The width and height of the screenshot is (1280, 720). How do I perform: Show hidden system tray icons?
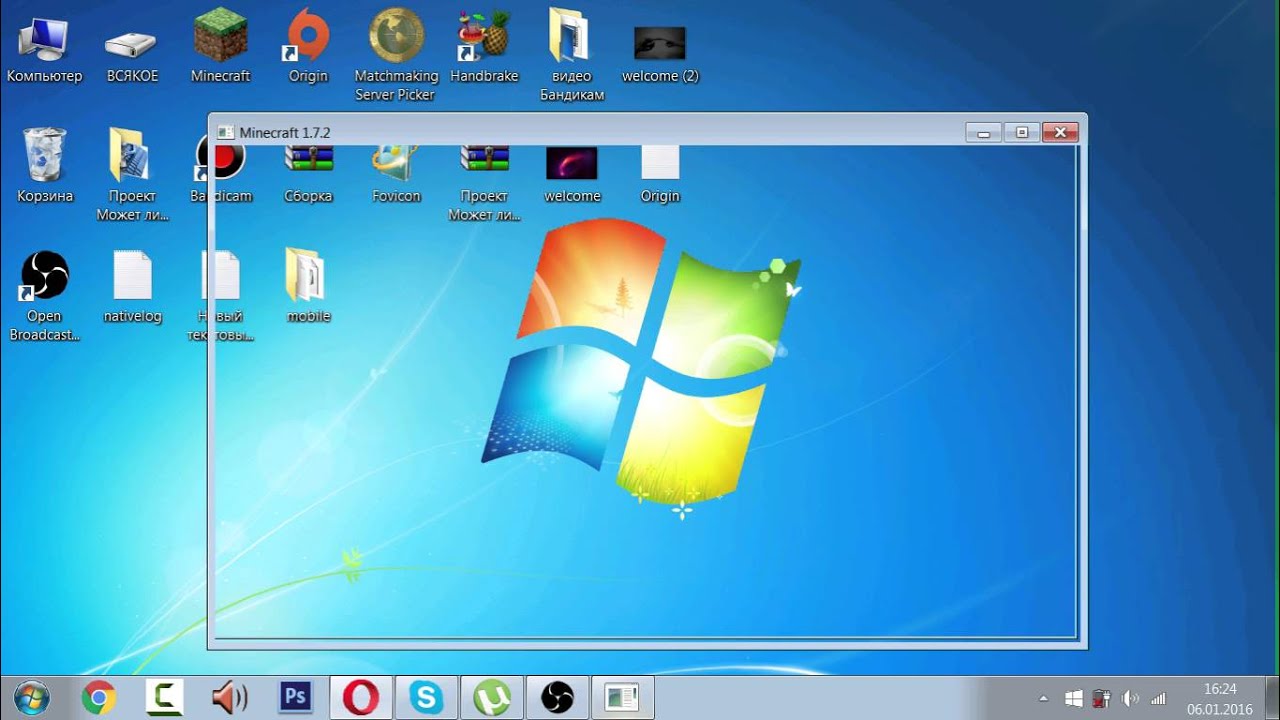pos(1044,698)
